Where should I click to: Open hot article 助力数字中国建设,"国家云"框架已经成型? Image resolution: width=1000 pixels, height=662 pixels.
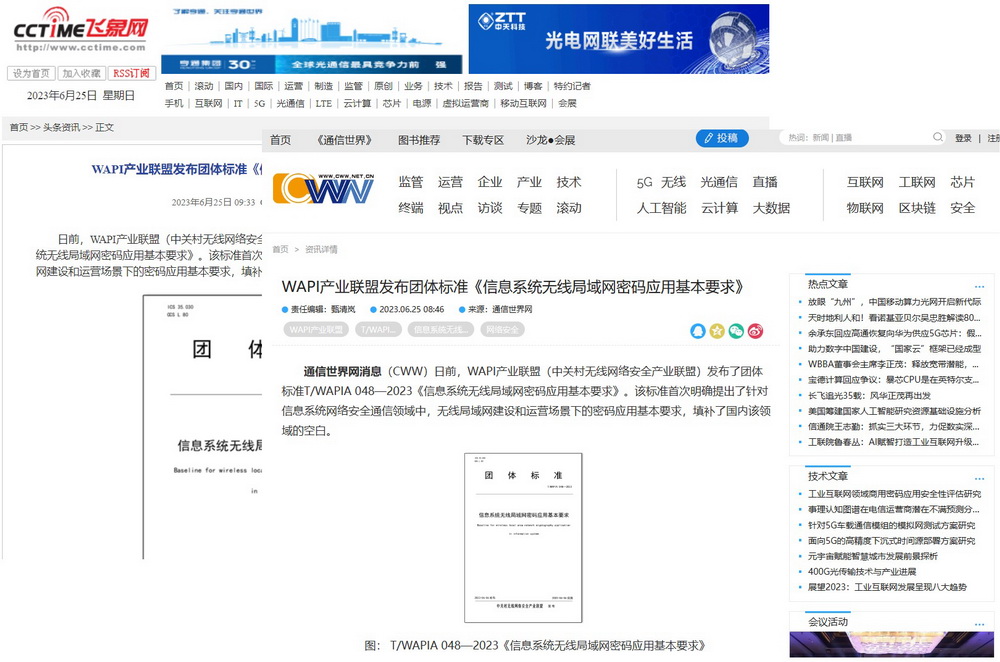coord(894,349)
